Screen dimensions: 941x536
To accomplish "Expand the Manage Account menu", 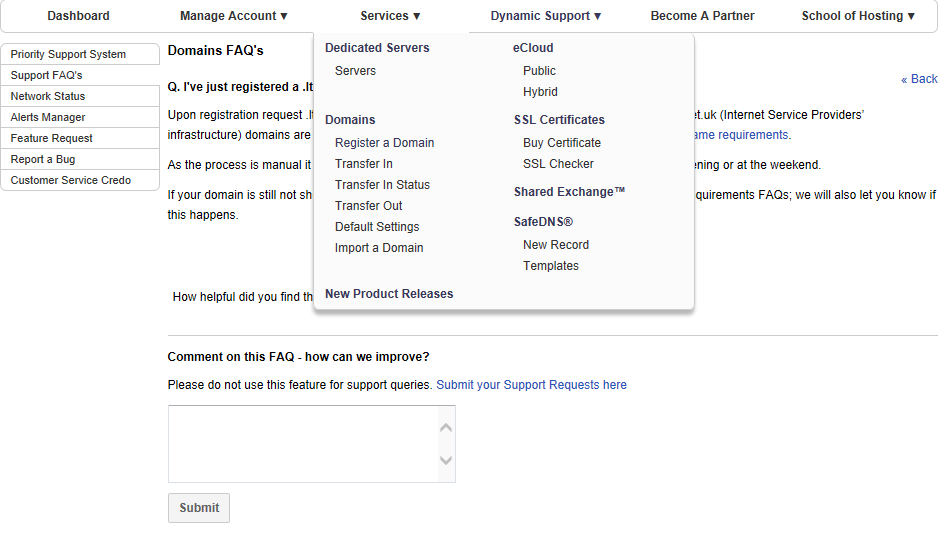I will coord(233,16).
